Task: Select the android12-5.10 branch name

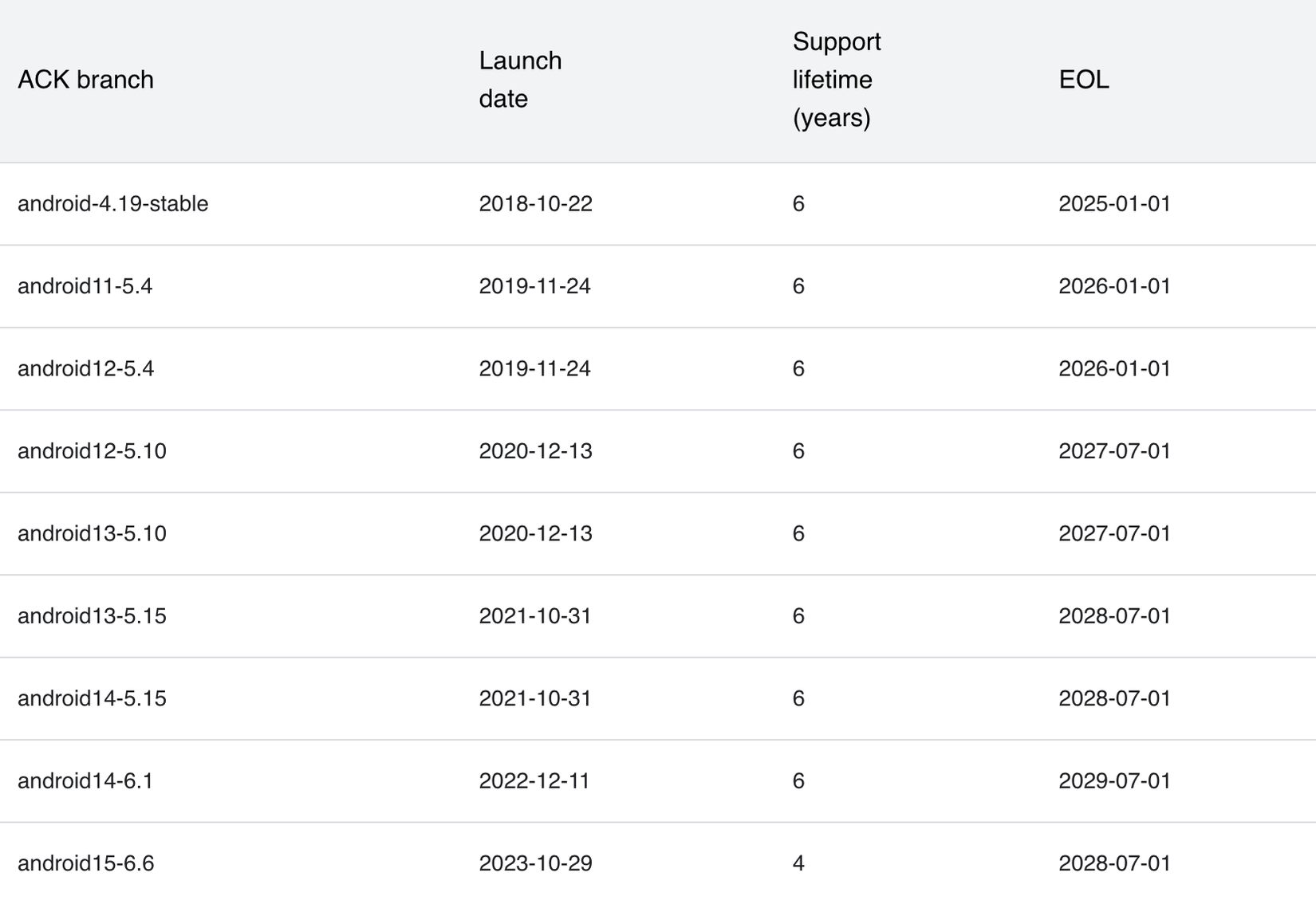Action: 92,451
